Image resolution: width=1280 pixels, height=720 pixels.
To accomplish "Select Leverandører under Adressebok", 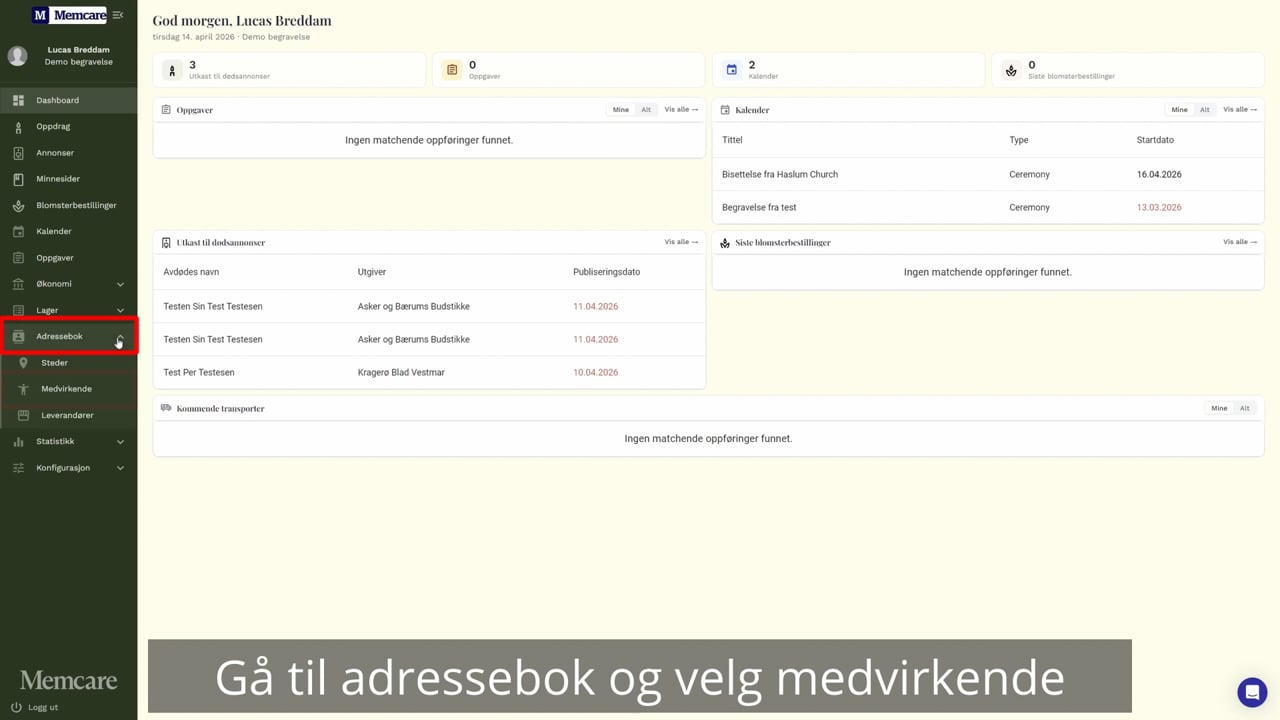I will pyautogui.click(x=68, y=415).
